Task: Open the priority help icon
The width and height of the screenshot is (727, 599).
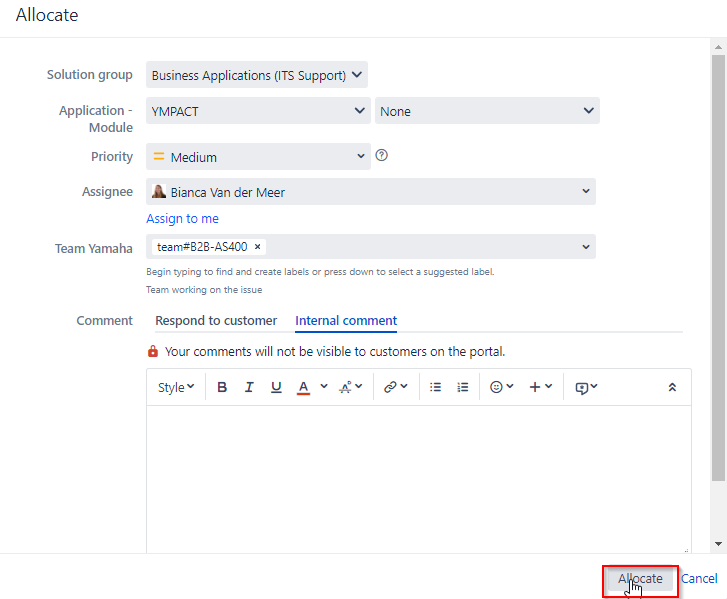Action: pyautogui.click(x=382, y=155)
